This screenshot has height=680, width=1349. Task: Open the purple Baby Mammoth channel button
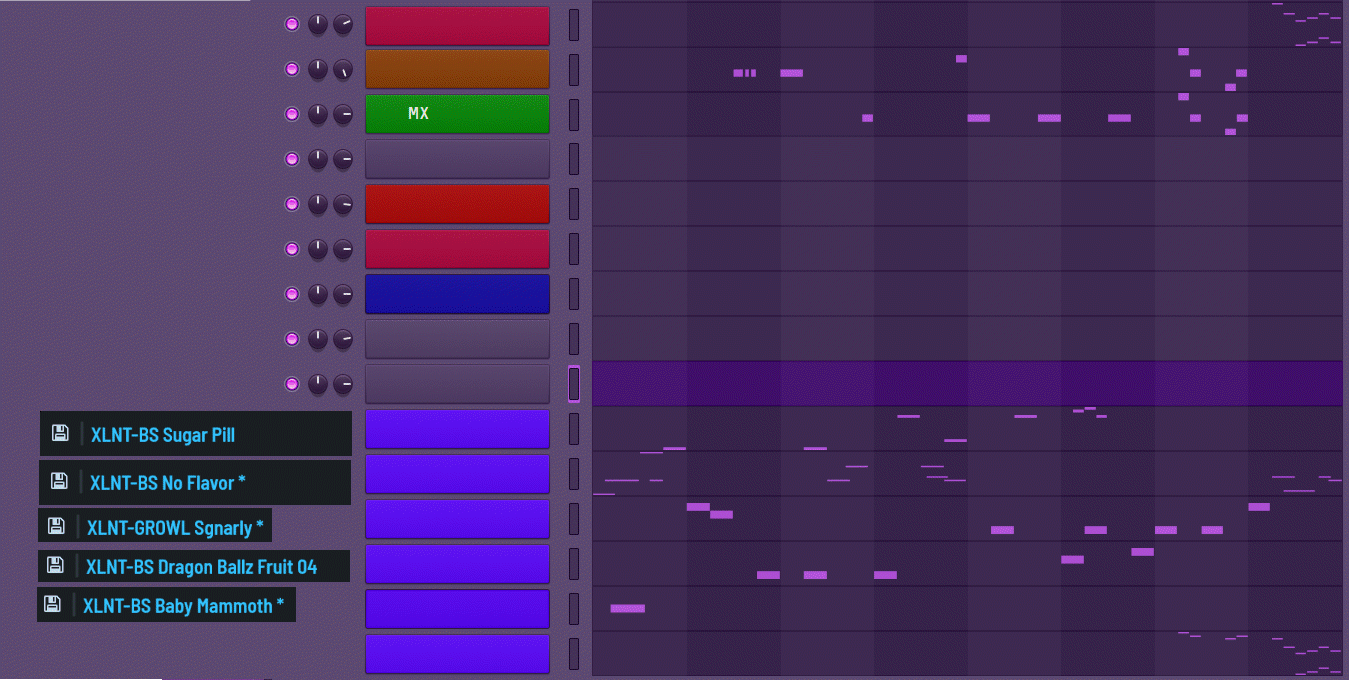pyautogui.click(x=457, y=609)
